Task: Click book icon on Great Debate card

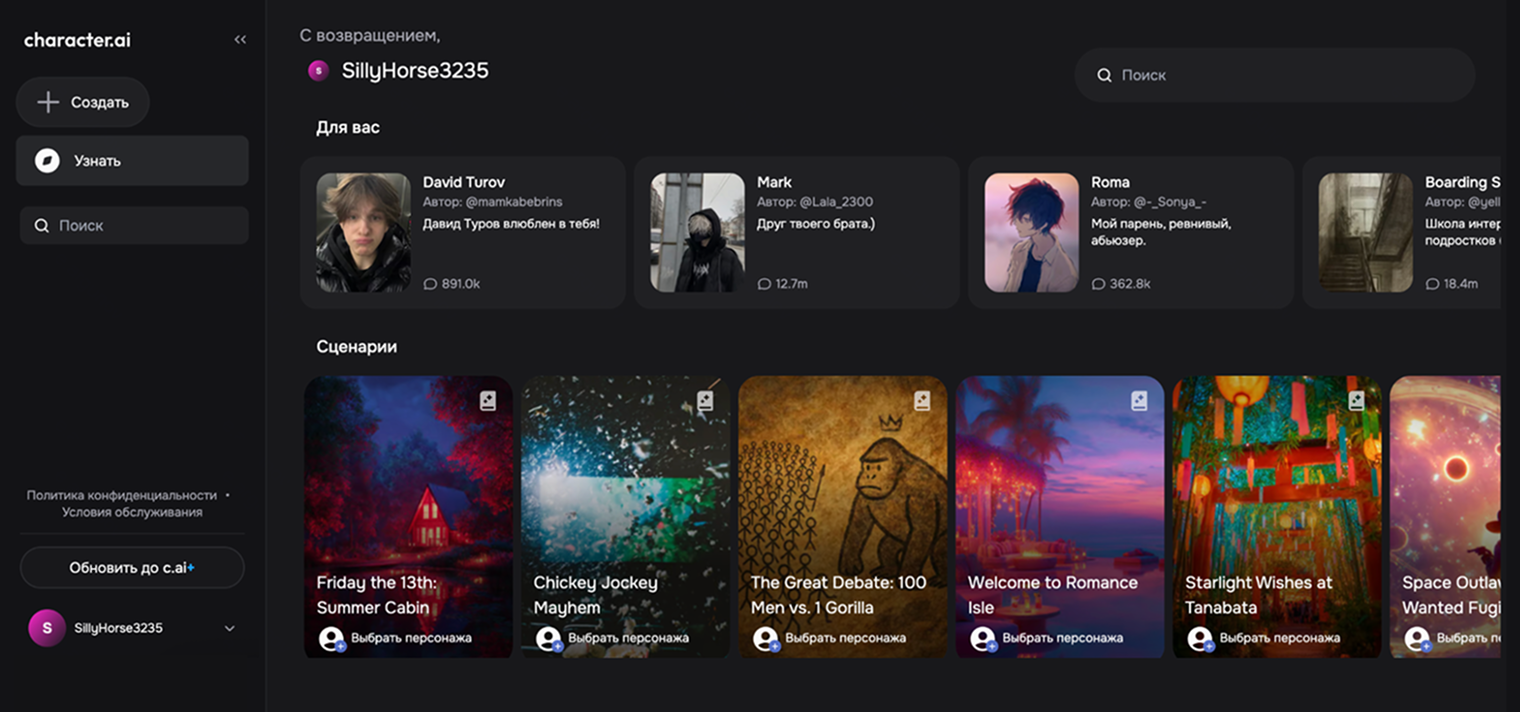Action: [x=921, y=401]
